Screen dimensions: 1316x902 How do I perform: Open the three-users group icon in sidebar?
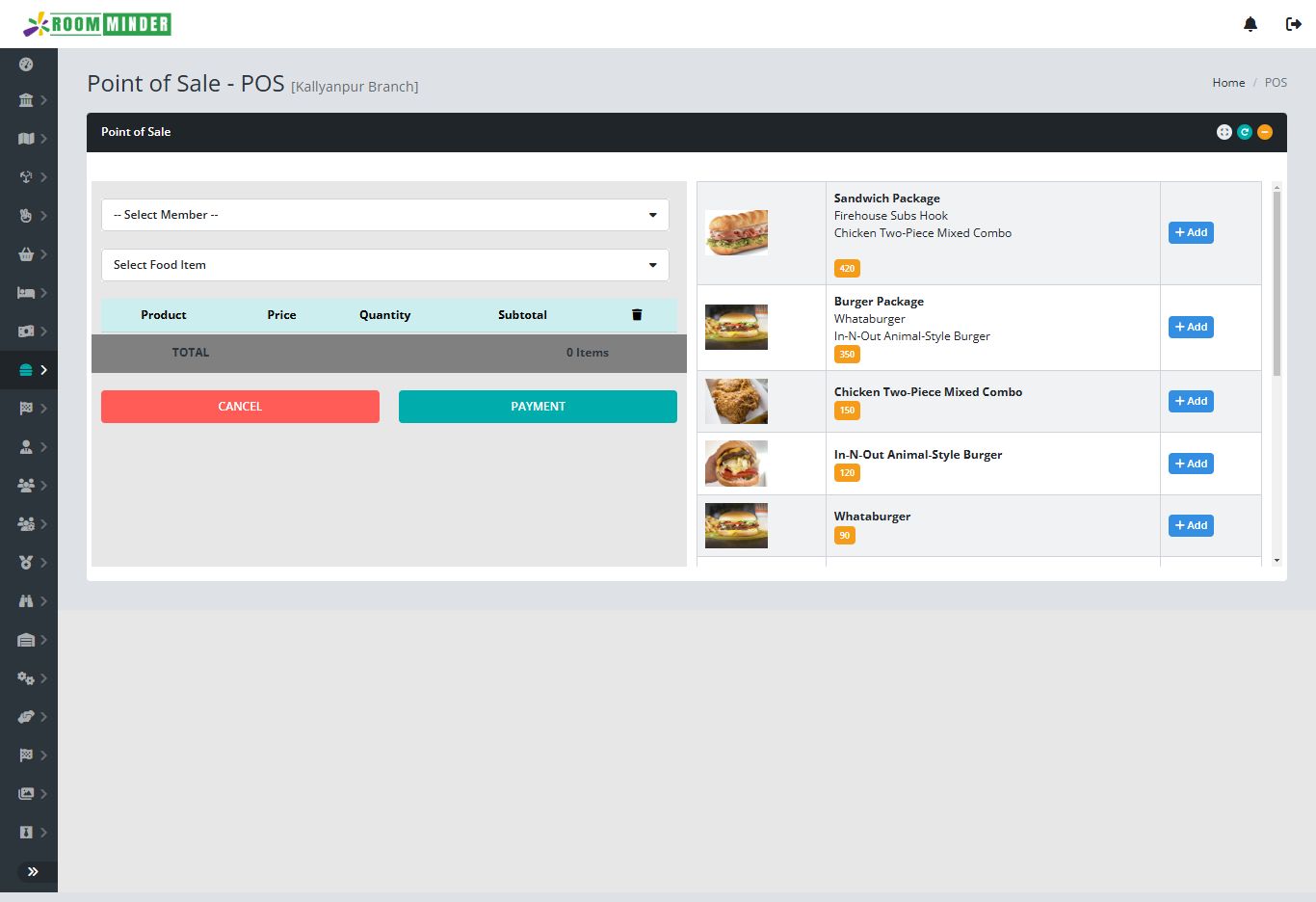click(x=26, y=486)
